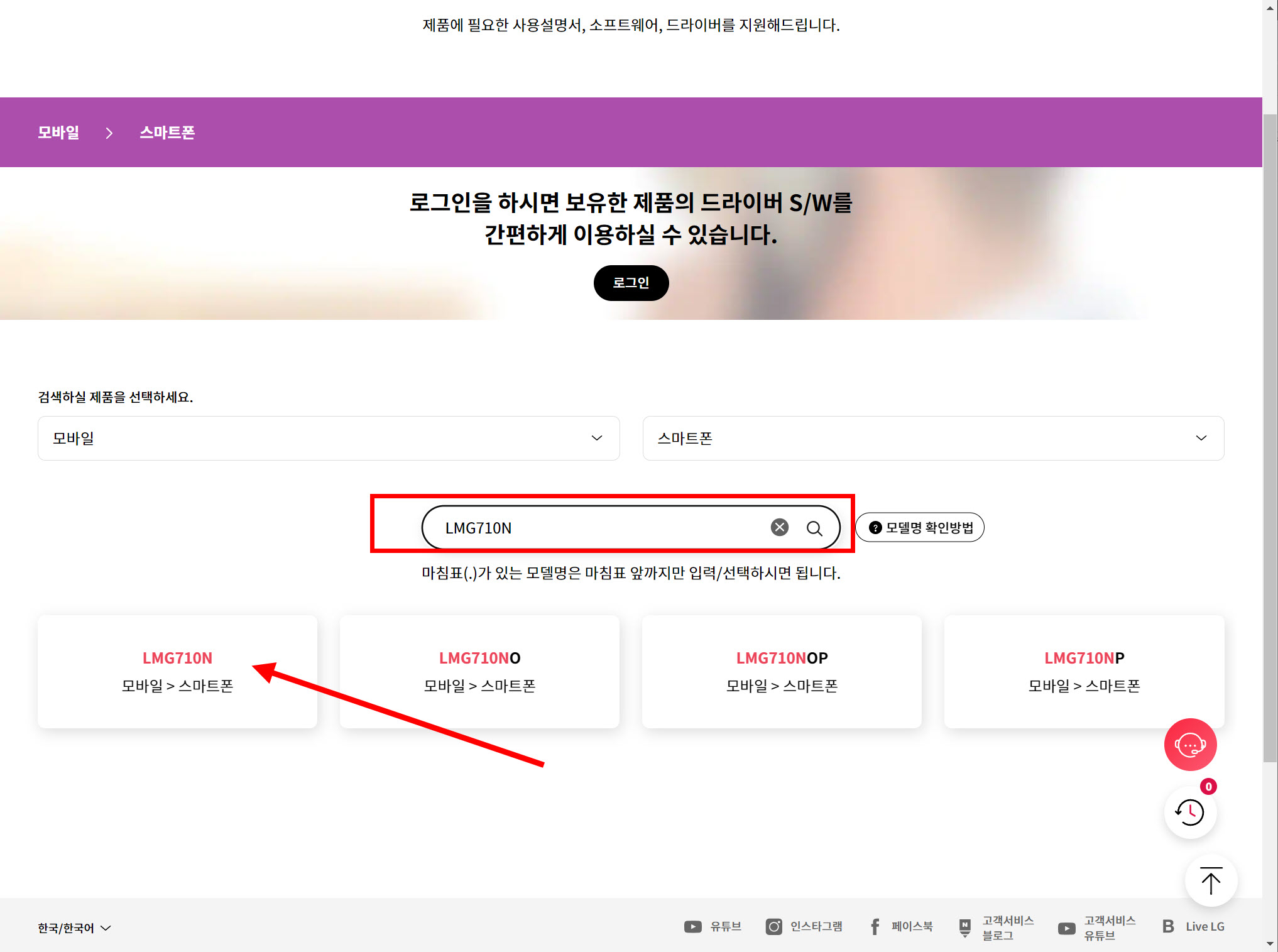Click the magnifier search icon
This screenshot has width=1278, height=952.
(x=814, y=528)
